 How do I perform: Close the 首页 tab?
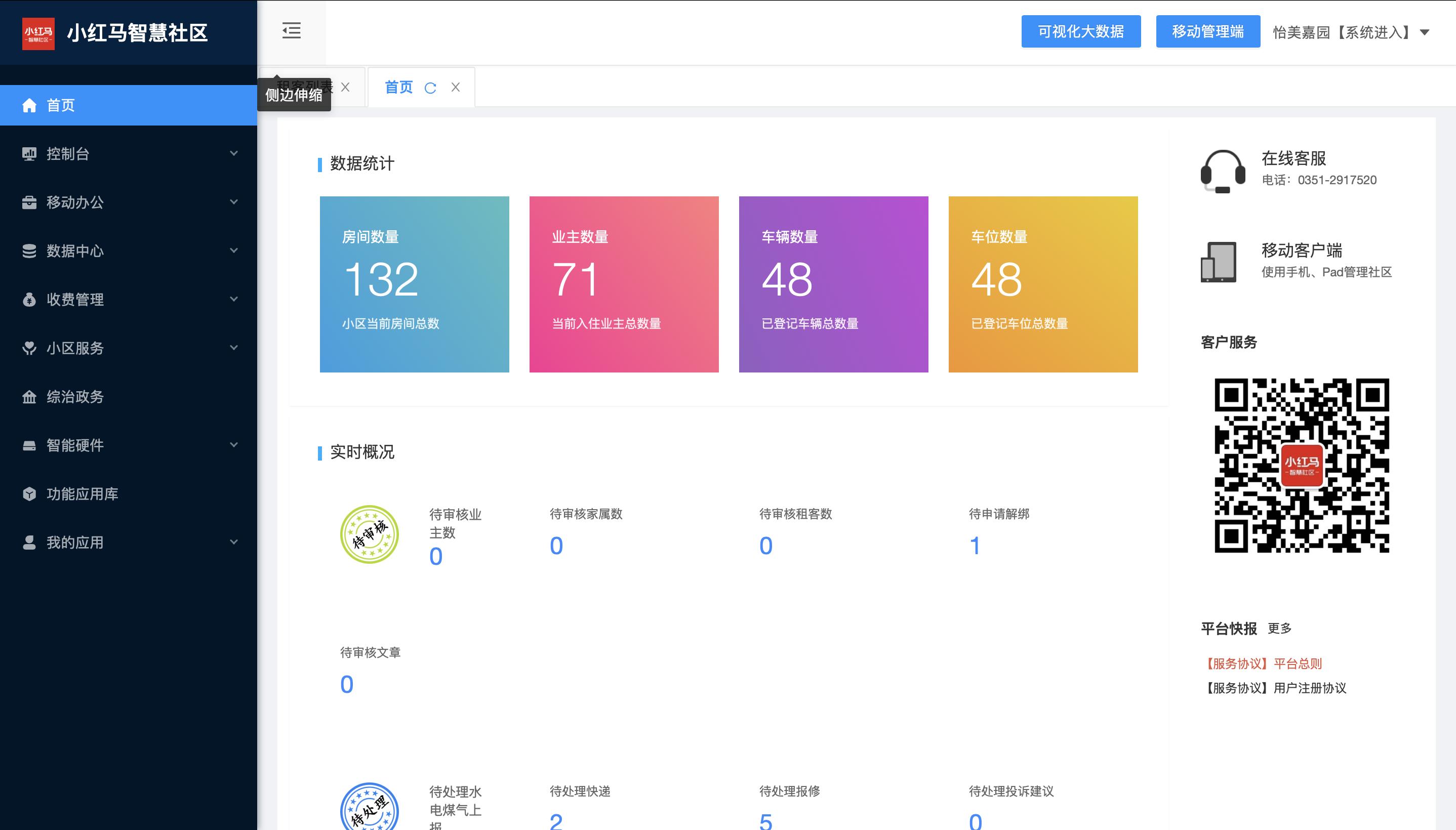point(456,87)
